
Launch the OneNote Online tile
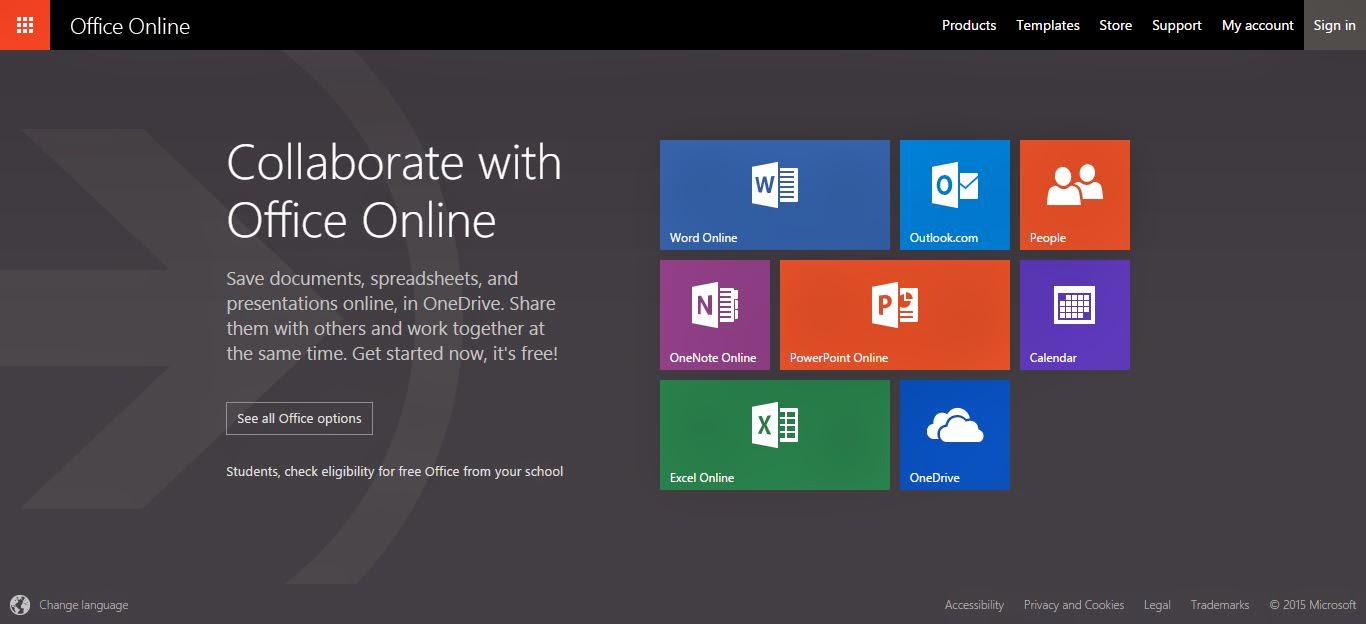pos(715,315)
